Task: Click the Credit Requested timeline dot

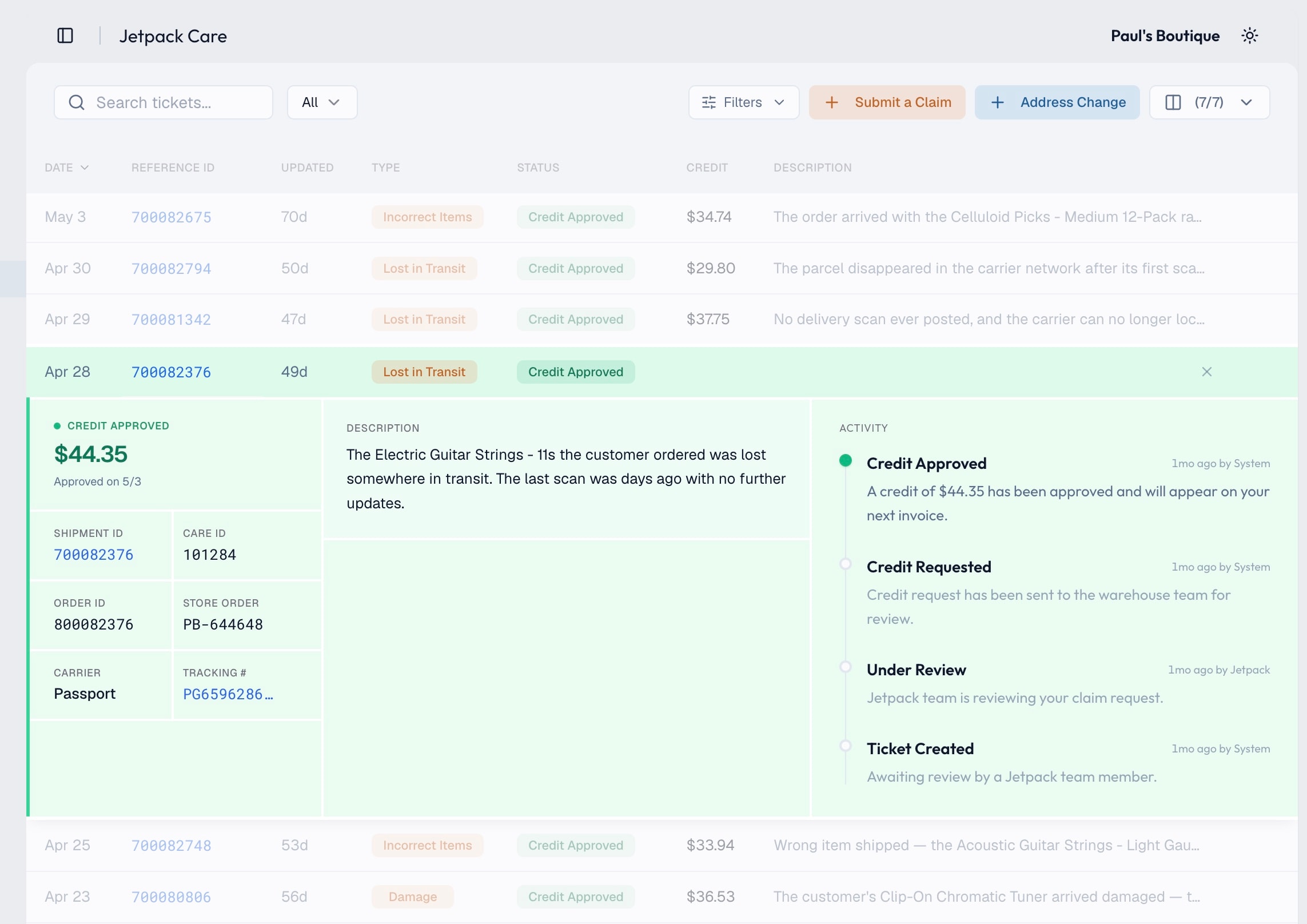Action: click(845, 564)
